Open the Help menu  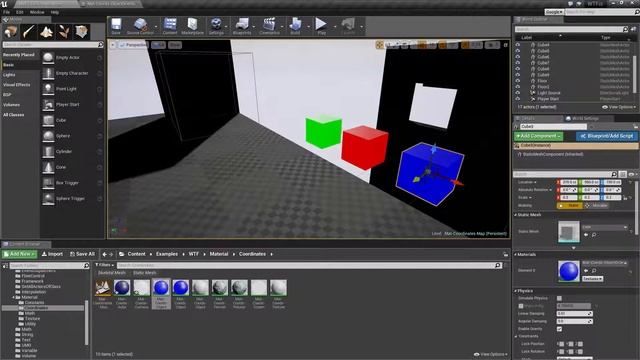[54, 12]
